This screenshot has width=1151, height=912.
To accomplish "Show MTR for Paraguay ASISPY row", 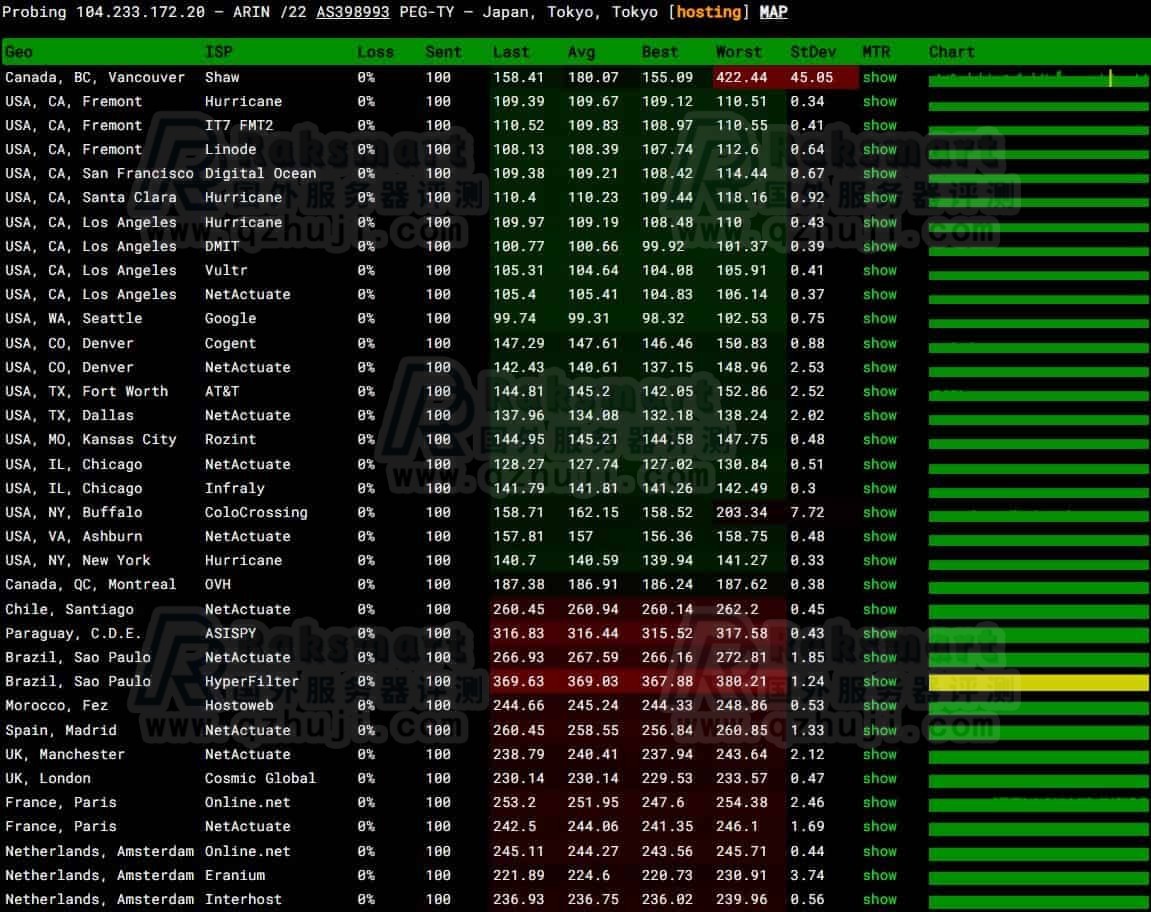I will (x=880, y=633).
